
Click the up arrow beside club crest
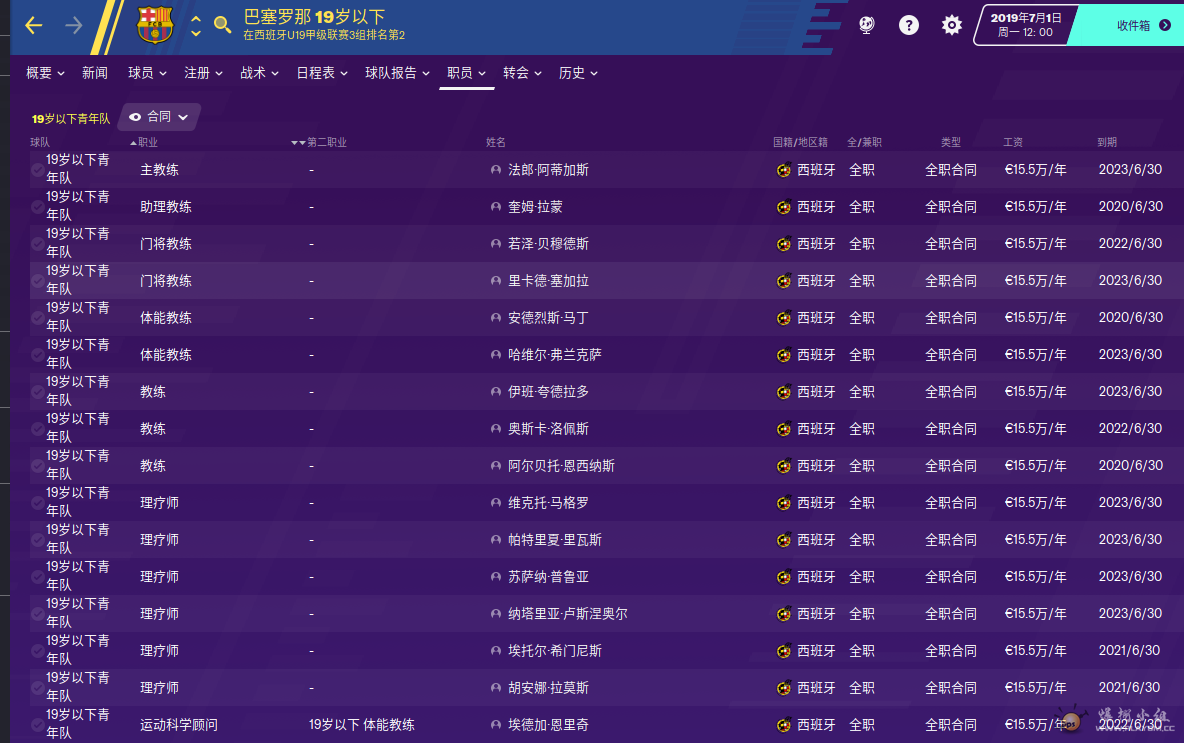click(x=196, y=17)
